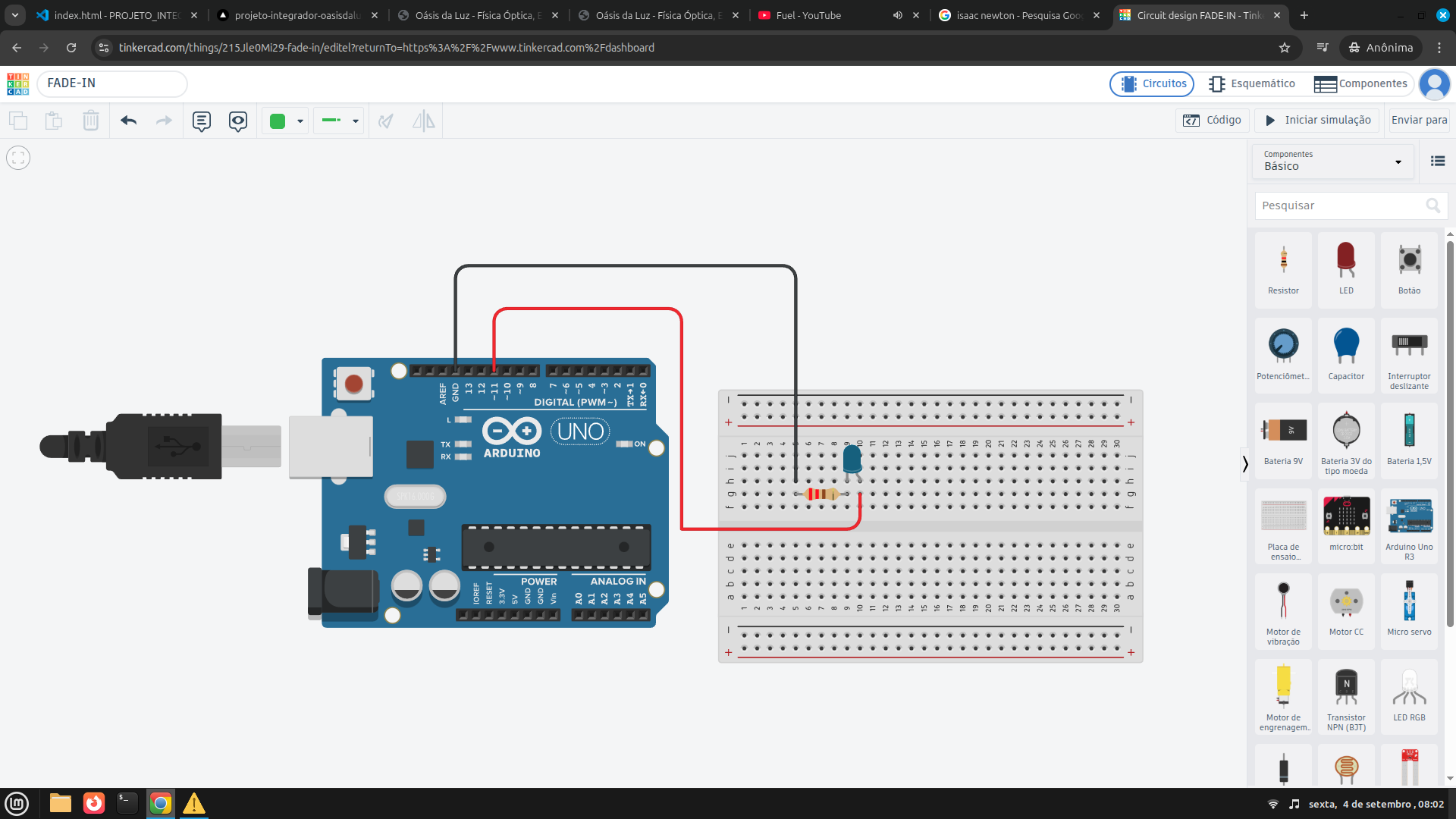This screenshot has height=819, width=1456.
Task: Select the Interruptor deslizante component
Action: pos(1409,355)
